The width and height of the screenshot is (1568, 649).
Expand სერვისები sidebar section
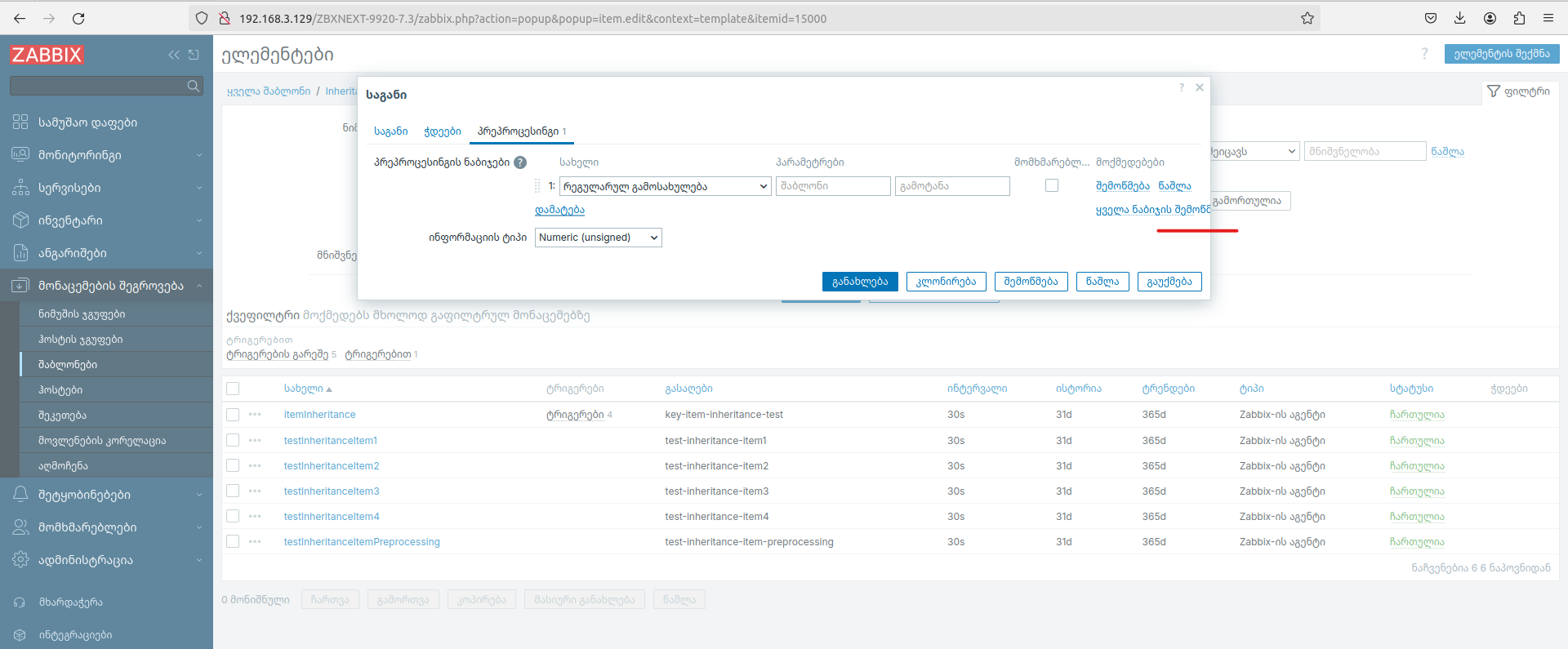click(x=198, y=188)
